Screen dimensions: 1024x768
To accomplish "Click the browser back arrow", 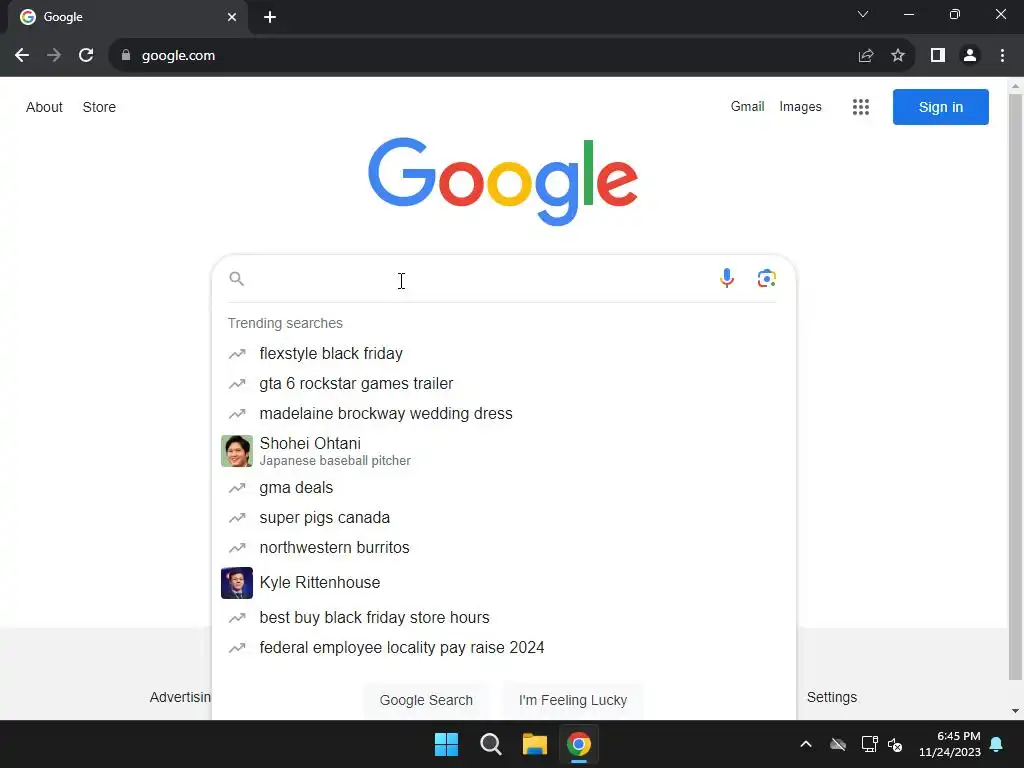I will (22, 56).
